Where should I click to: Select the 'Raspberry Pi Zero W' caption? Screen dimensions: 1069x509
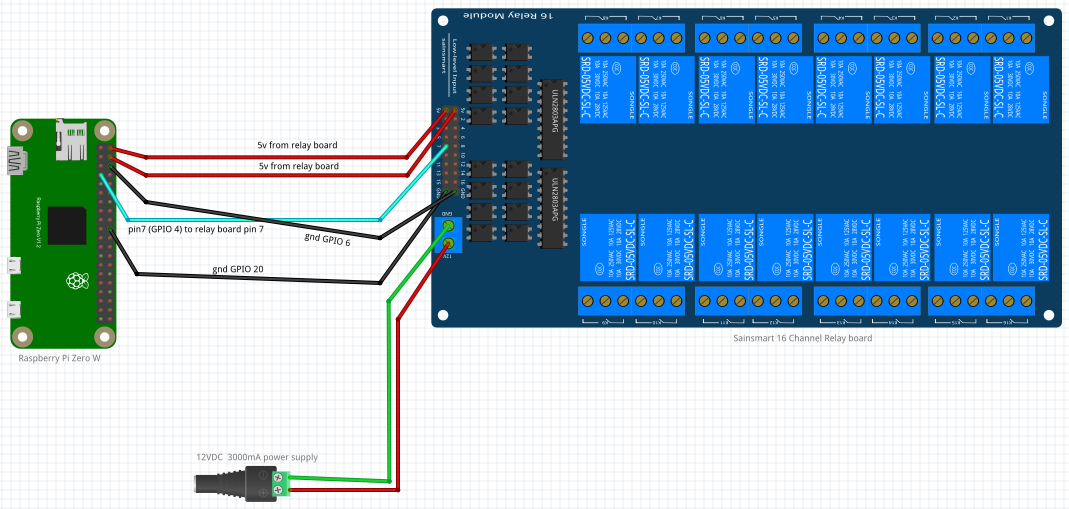click(60, 358)
